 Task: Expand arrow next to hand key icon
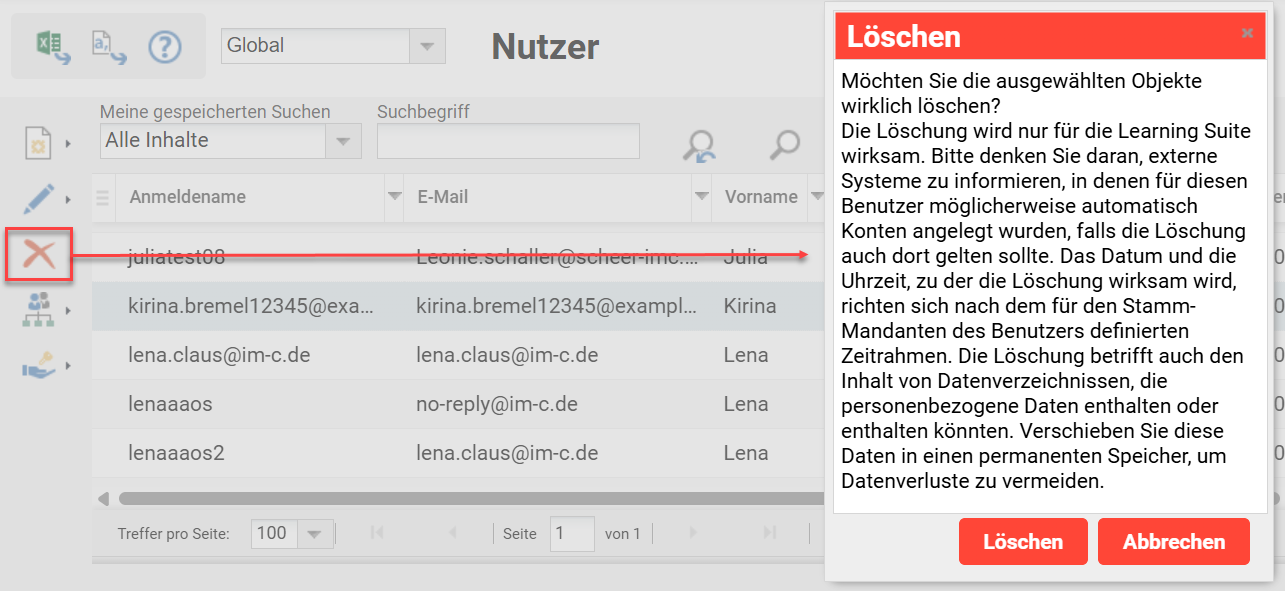pyautogui.click(x=68, y=366)
